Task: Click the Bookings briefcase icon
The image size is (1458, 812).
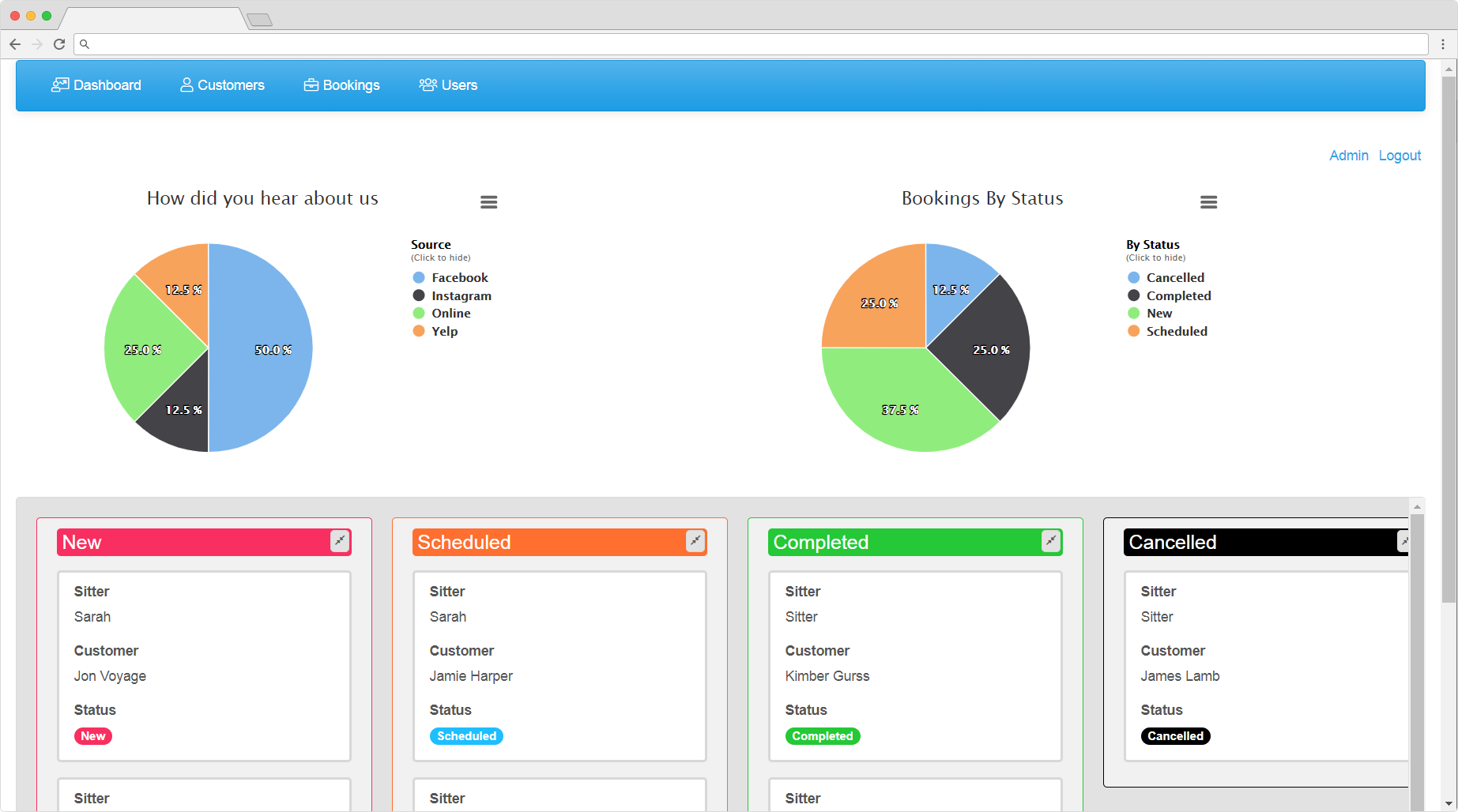Action: pos(311,85)
